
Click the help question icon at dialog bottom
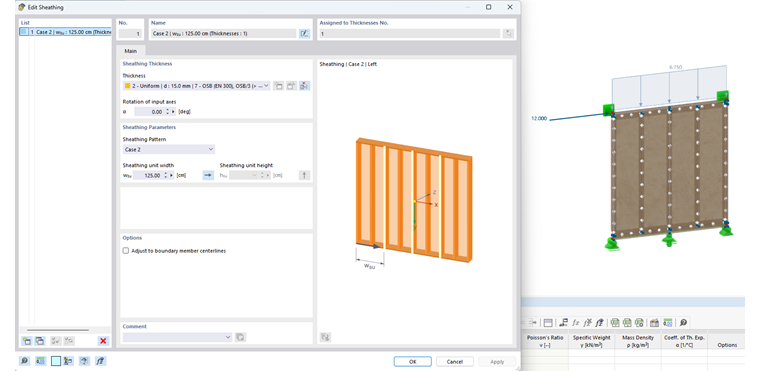(x=84, y=361)
